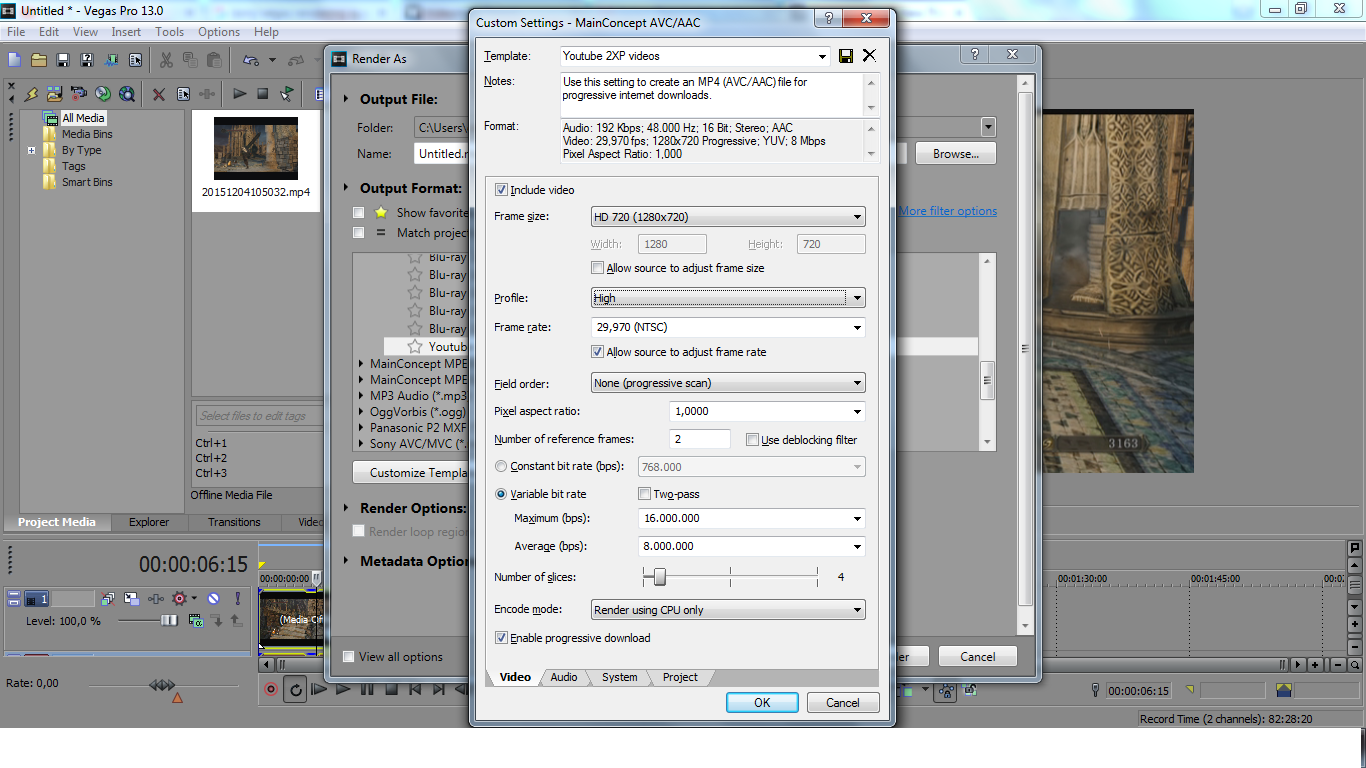The height and width of the screenshot is (768, 1366).
Task: Save the template with the floppy disk icon
Action: (x=846, y=56)
